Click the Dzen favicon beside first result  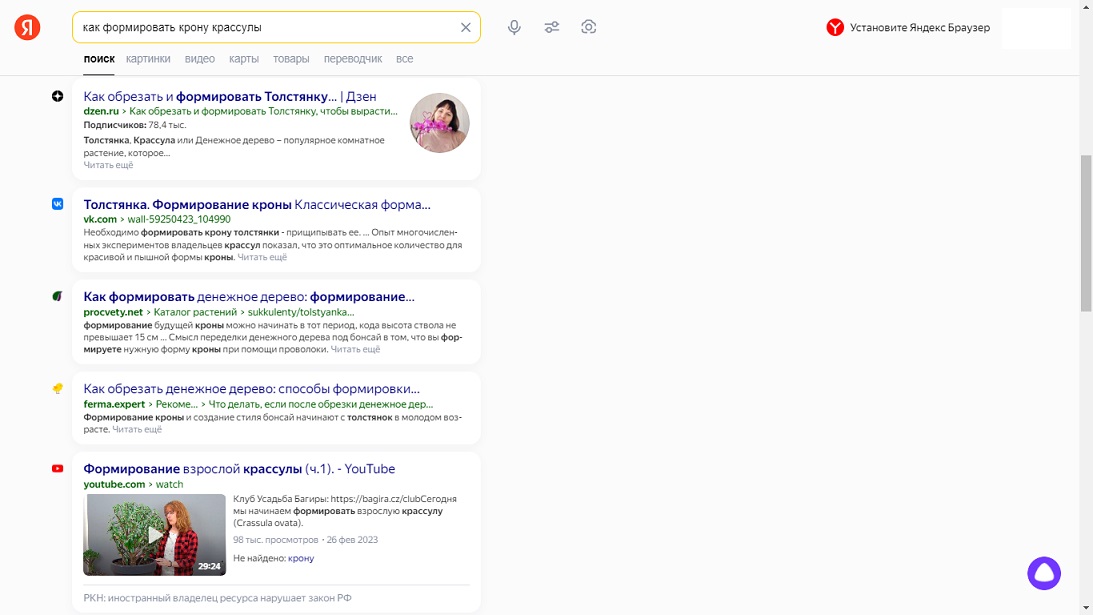[58, 96]
